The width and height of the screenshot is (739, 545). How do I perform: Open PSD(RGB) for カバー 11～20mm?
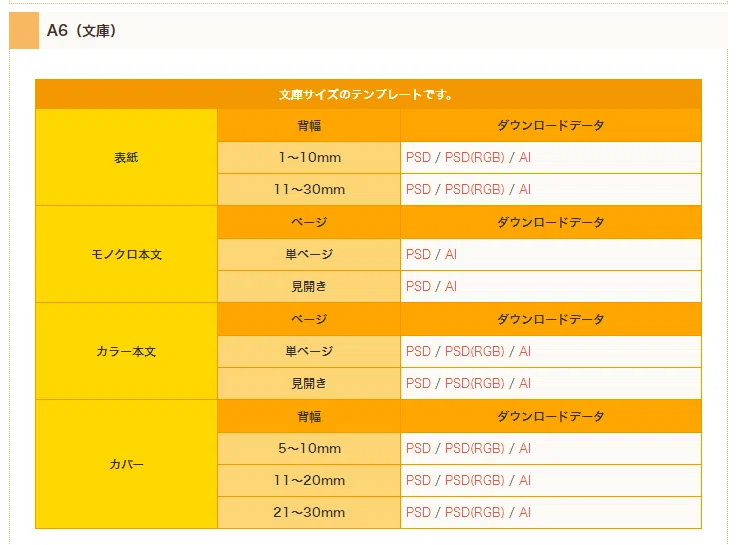pos(475,480)
